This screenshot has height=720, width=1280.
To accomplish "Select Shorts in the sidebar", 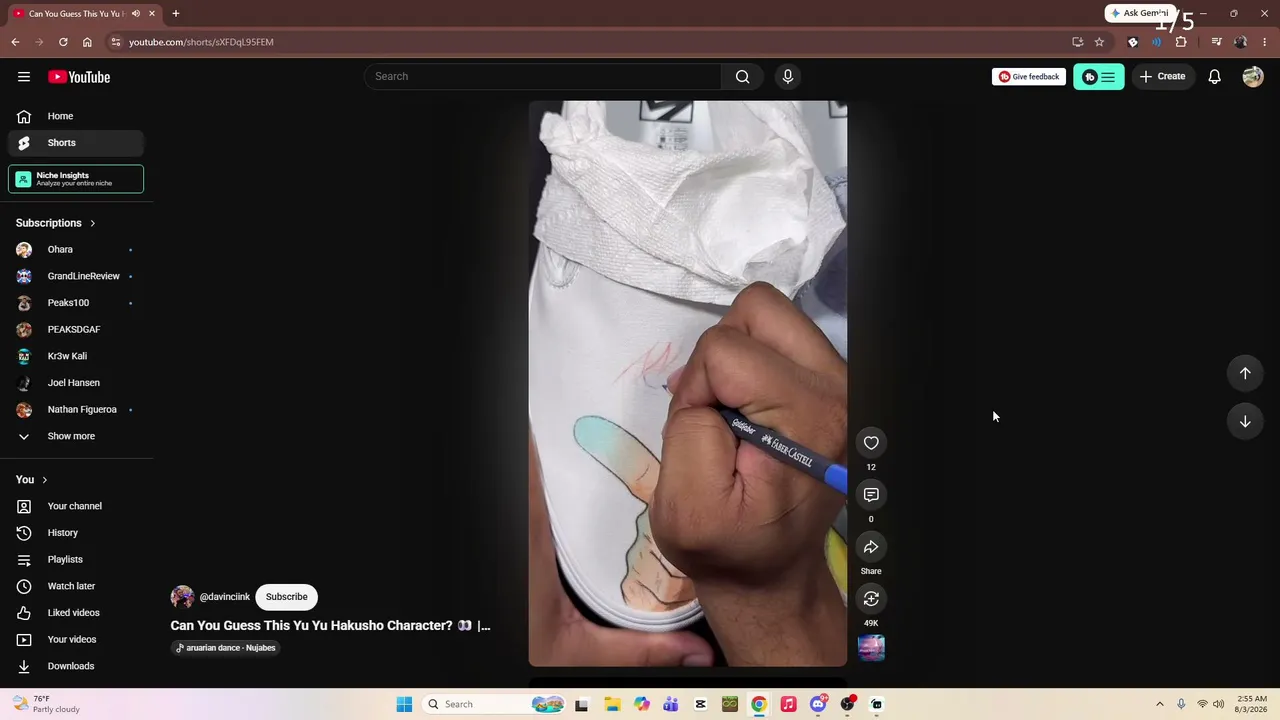I will (76, 143).
